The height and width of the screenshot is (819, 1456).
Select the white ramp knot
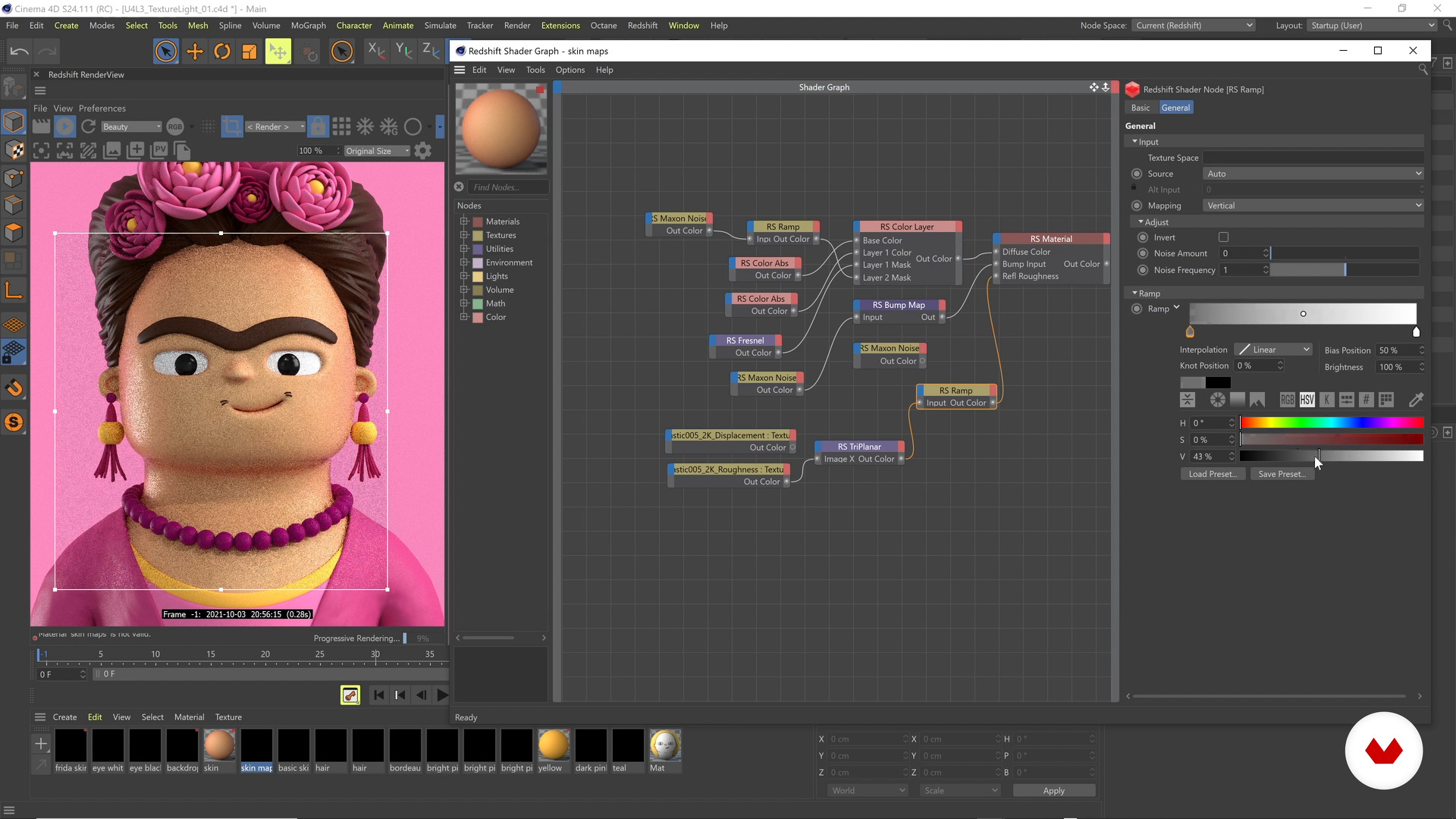click(x=1416, y=331)
